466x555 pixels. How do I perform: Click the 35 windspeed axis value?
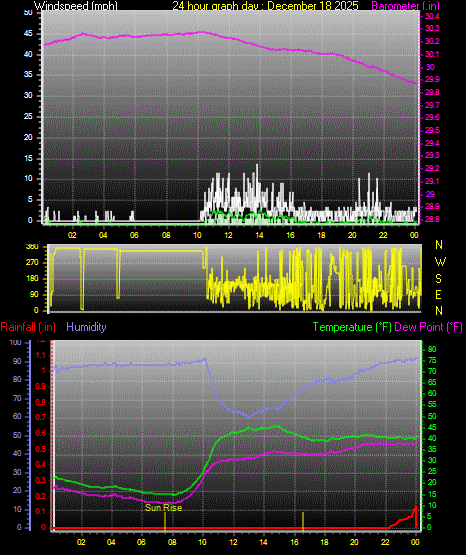point(28,74)
